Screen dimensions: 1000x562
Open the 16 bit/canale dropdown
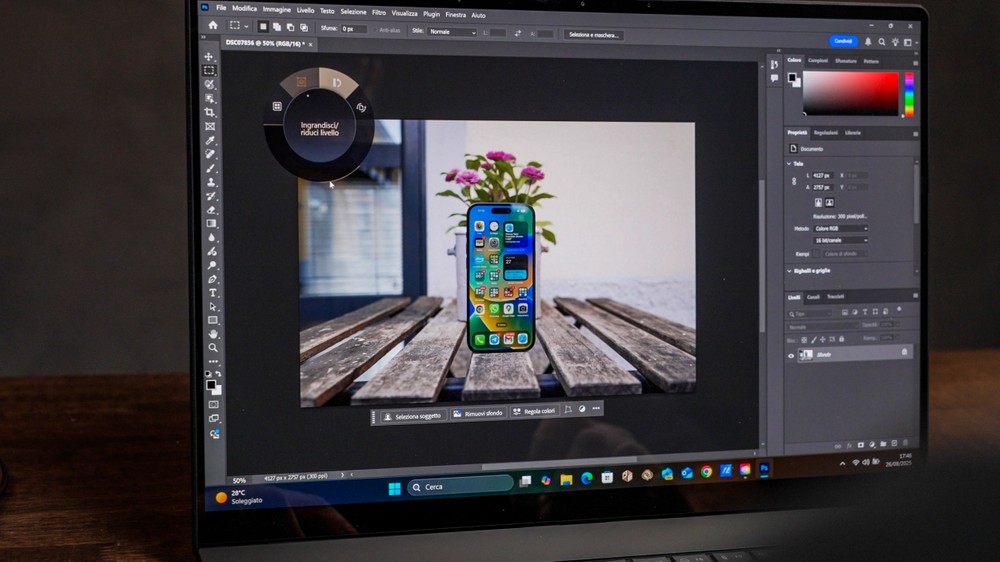tap(841, 240)
